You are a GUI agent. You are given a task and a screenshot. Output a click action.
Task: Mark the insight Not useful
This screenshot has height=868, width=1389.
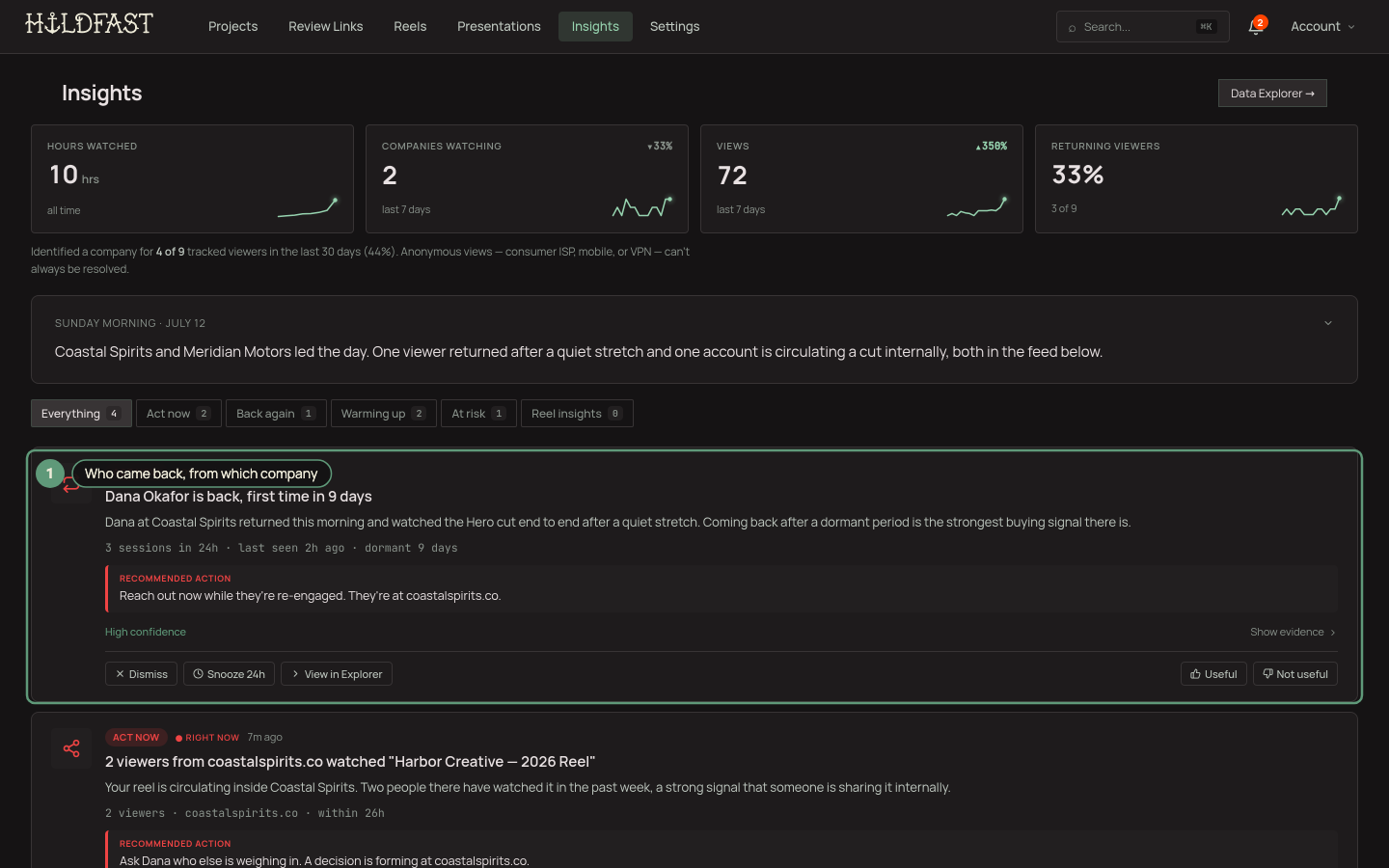pyautogui.click(x=1294, y=674)
